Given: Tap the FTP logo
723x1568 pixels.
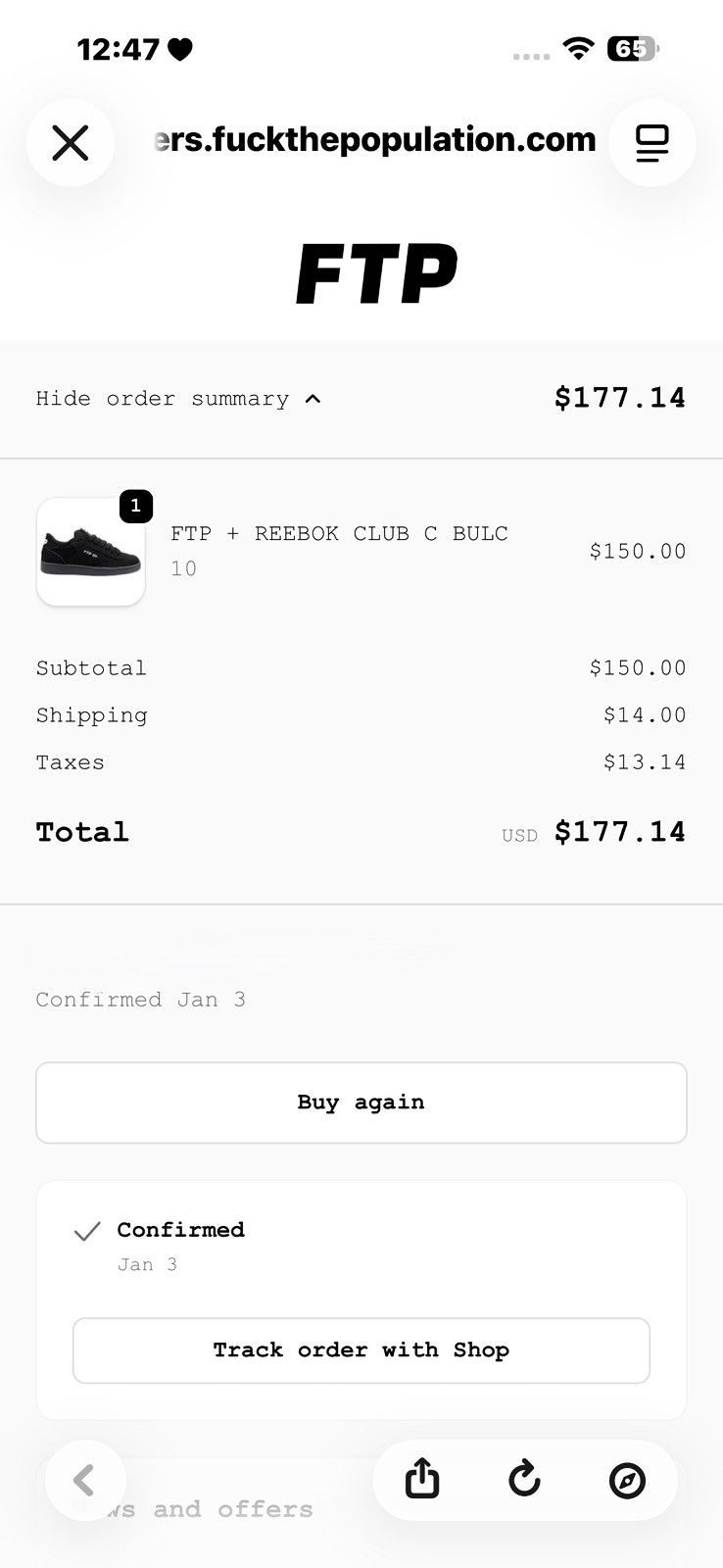Looking at the screenshot, I should point(376,272).
